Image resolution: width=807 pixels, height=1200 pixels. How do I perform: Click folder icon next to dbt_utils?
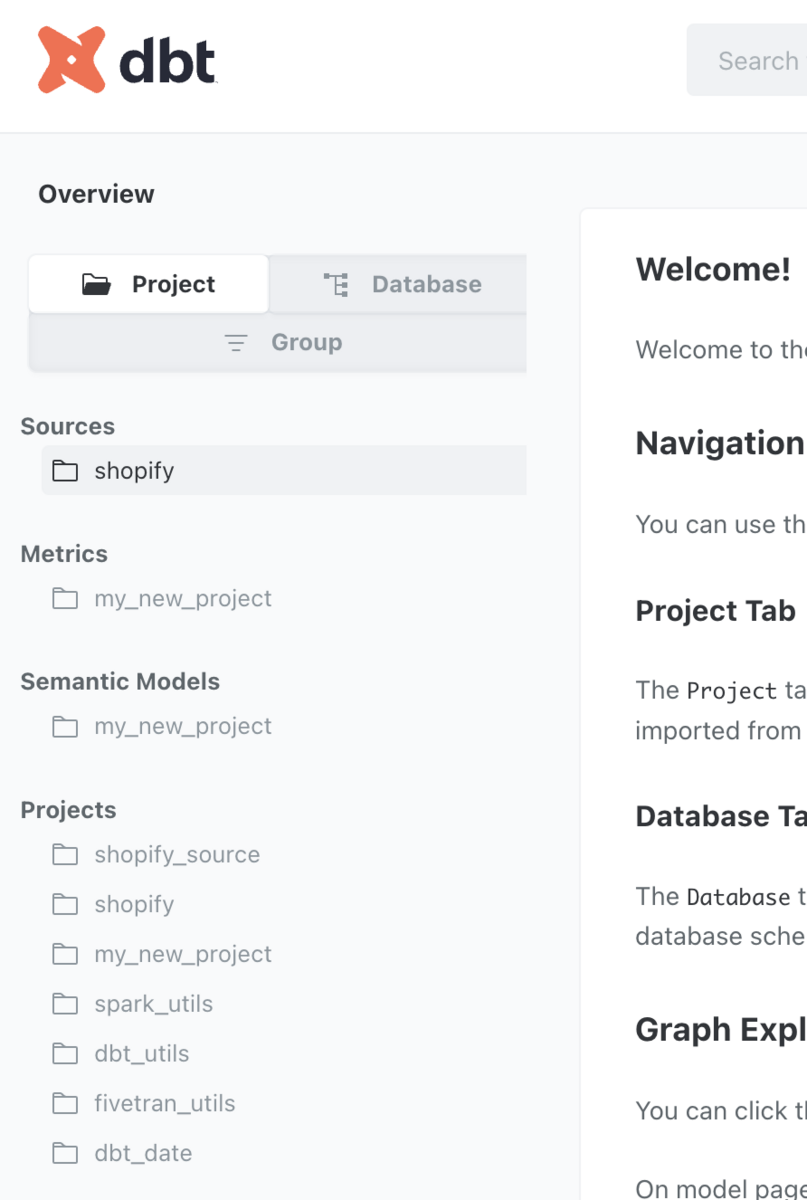coord(65,1054)
